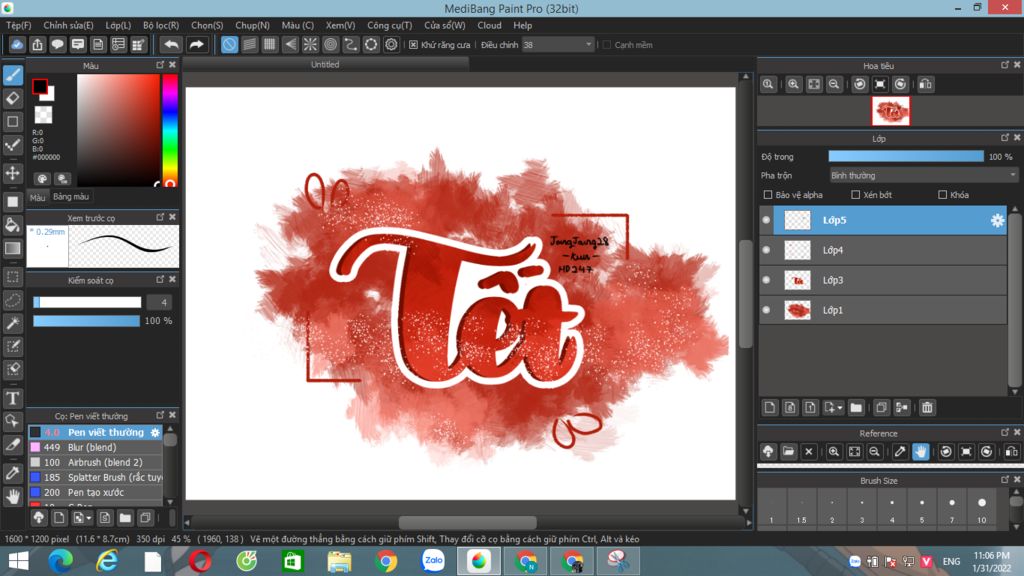Open settings gear for Lớp5 layer
The image size is (1024, 576).
coord(997,221)
